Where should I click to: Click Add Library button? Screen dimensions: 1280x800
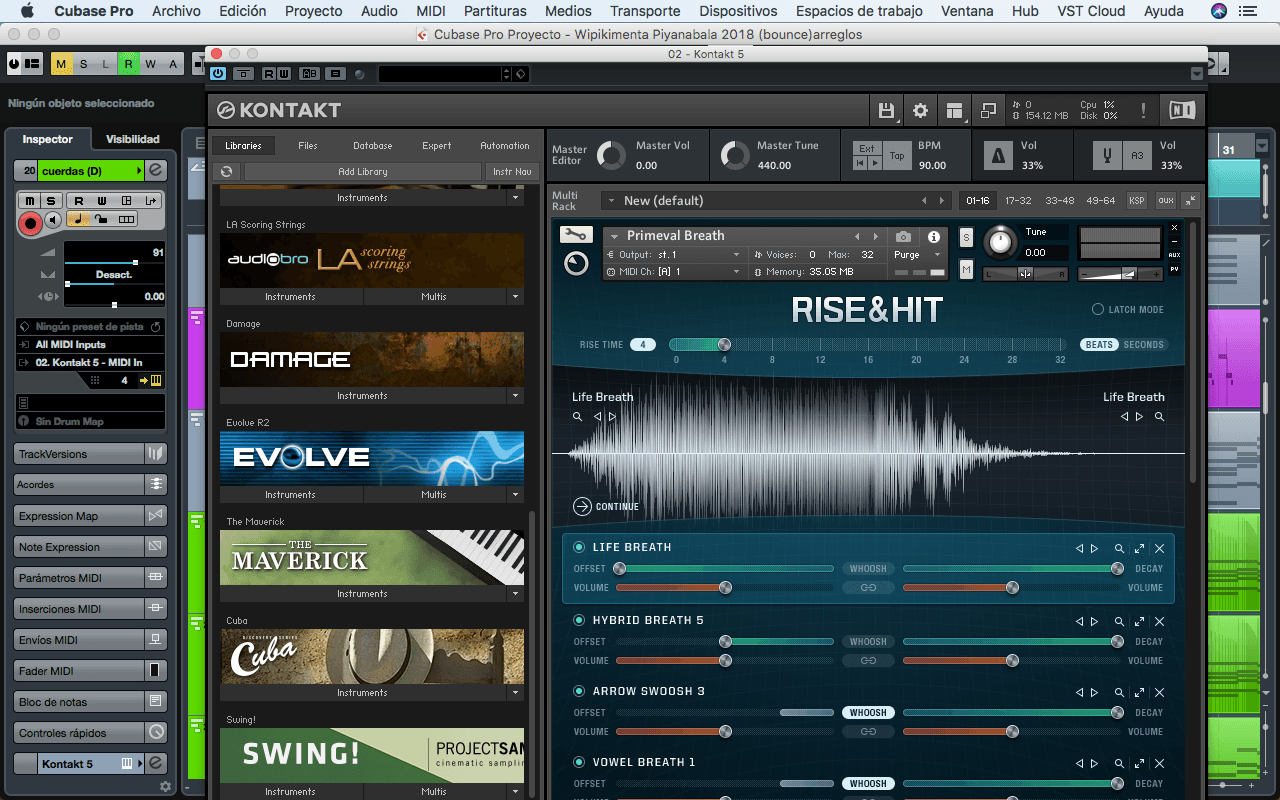363,172
